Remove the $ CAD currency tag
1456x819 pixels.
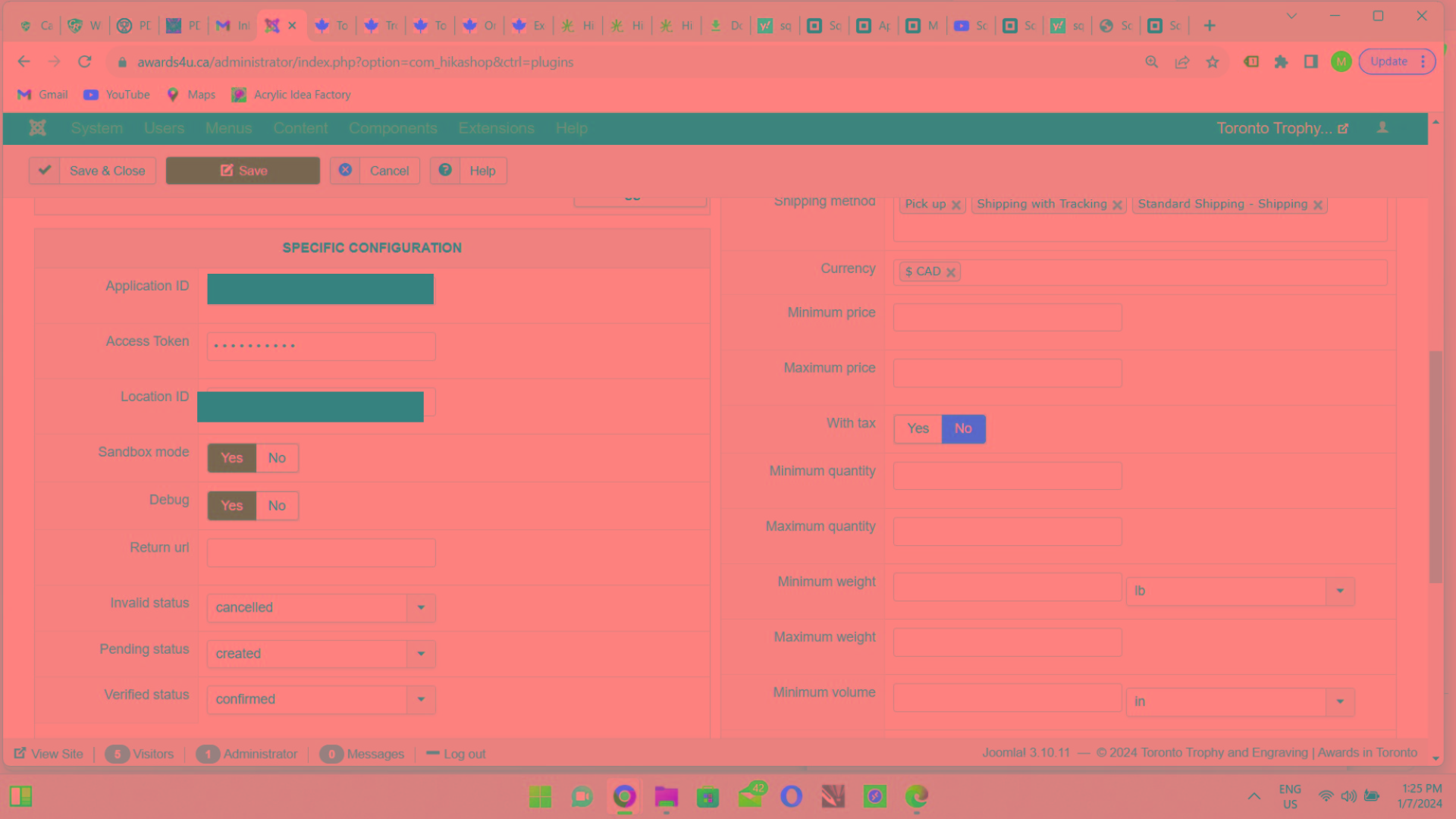(950, 272)
